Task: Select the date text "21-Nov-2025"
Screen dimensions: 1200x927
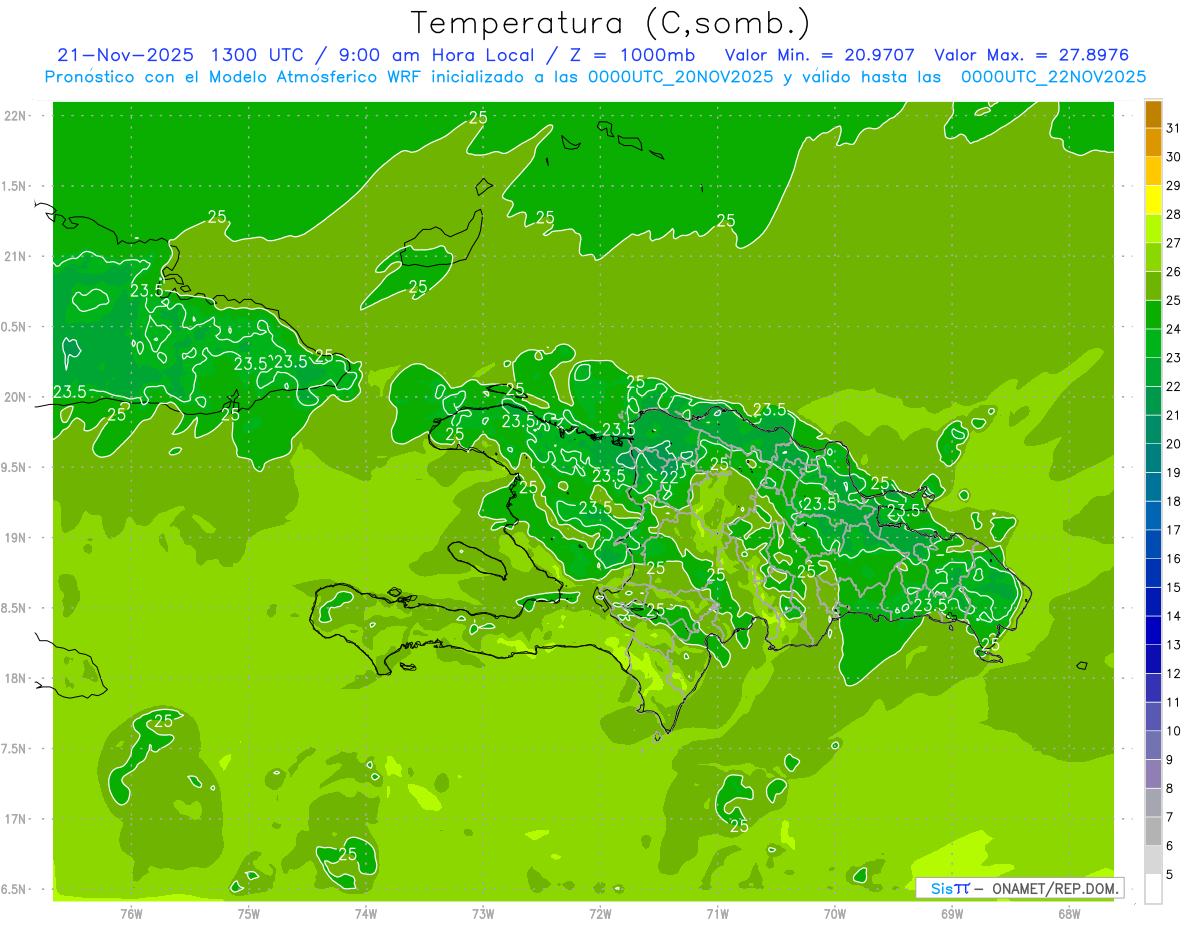Action: pyautogui.click(x=123, y=55)
